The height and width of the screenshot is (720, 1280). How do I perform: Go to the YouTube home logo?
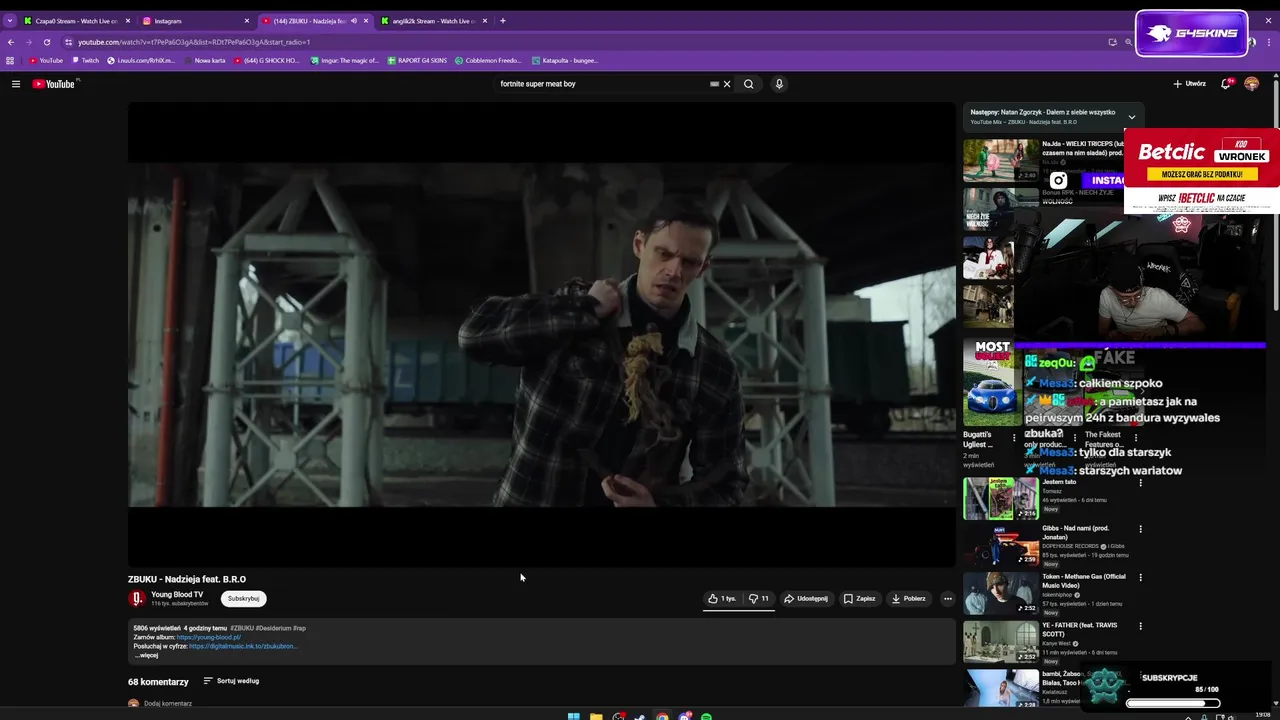54,84
